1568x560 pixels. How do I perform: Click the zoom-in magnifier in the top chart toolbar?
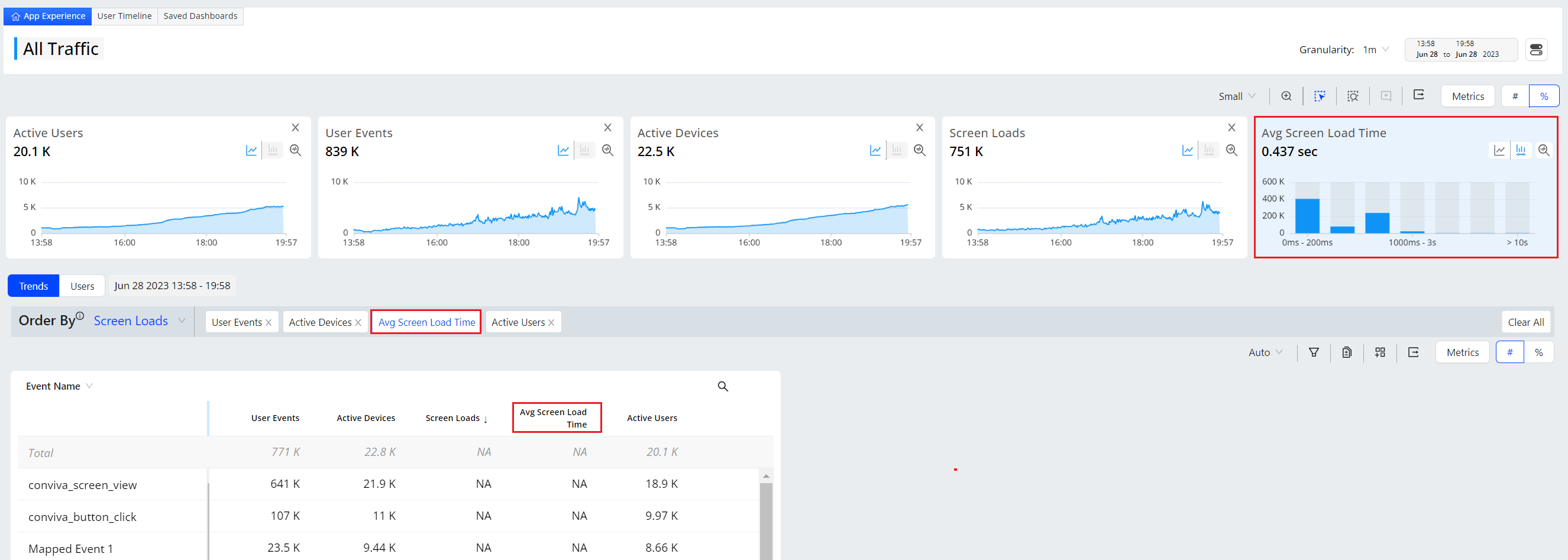1285,96
